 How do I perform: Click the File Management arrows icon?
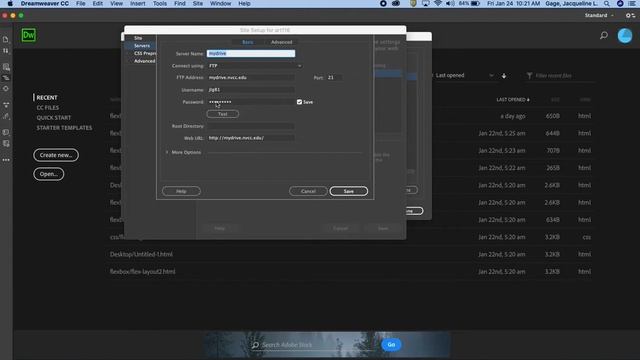click(6, 51)
